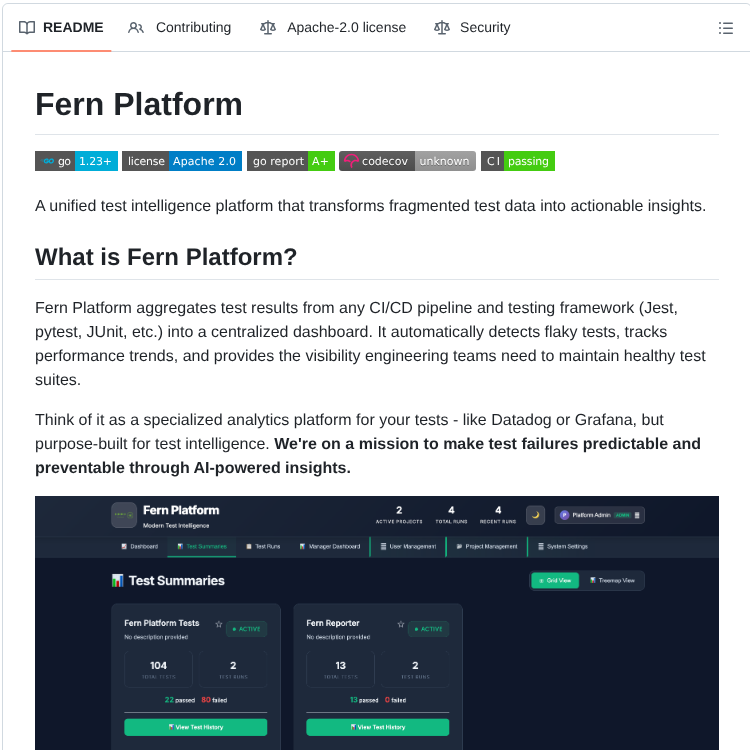The height and width of the screenshot is (750, 750).
Task: Click ACTIVE badge on Fern Reporter
Action: click(429, 629)
